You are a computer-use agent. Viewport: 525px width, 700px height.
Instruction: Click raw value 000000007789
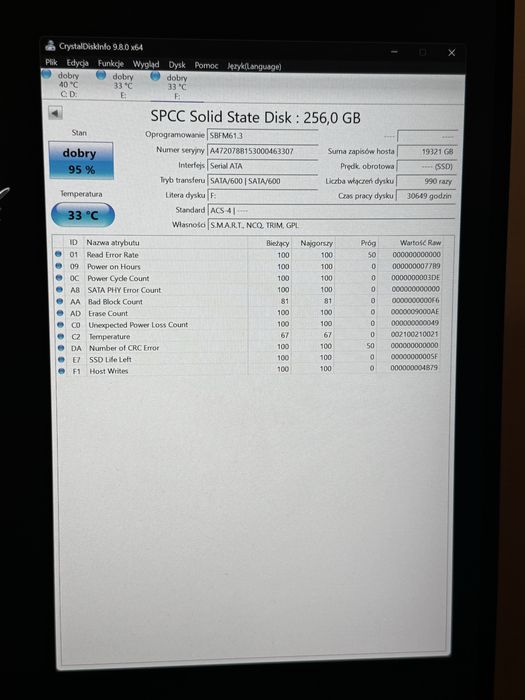pyautogui.click(x=416, y=266)
